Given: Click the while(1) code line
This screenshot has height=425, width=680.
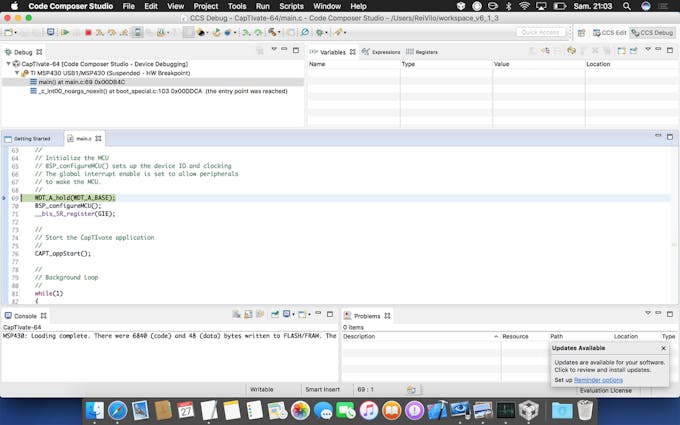Looking at the screenshot, I should coord(49,293).
